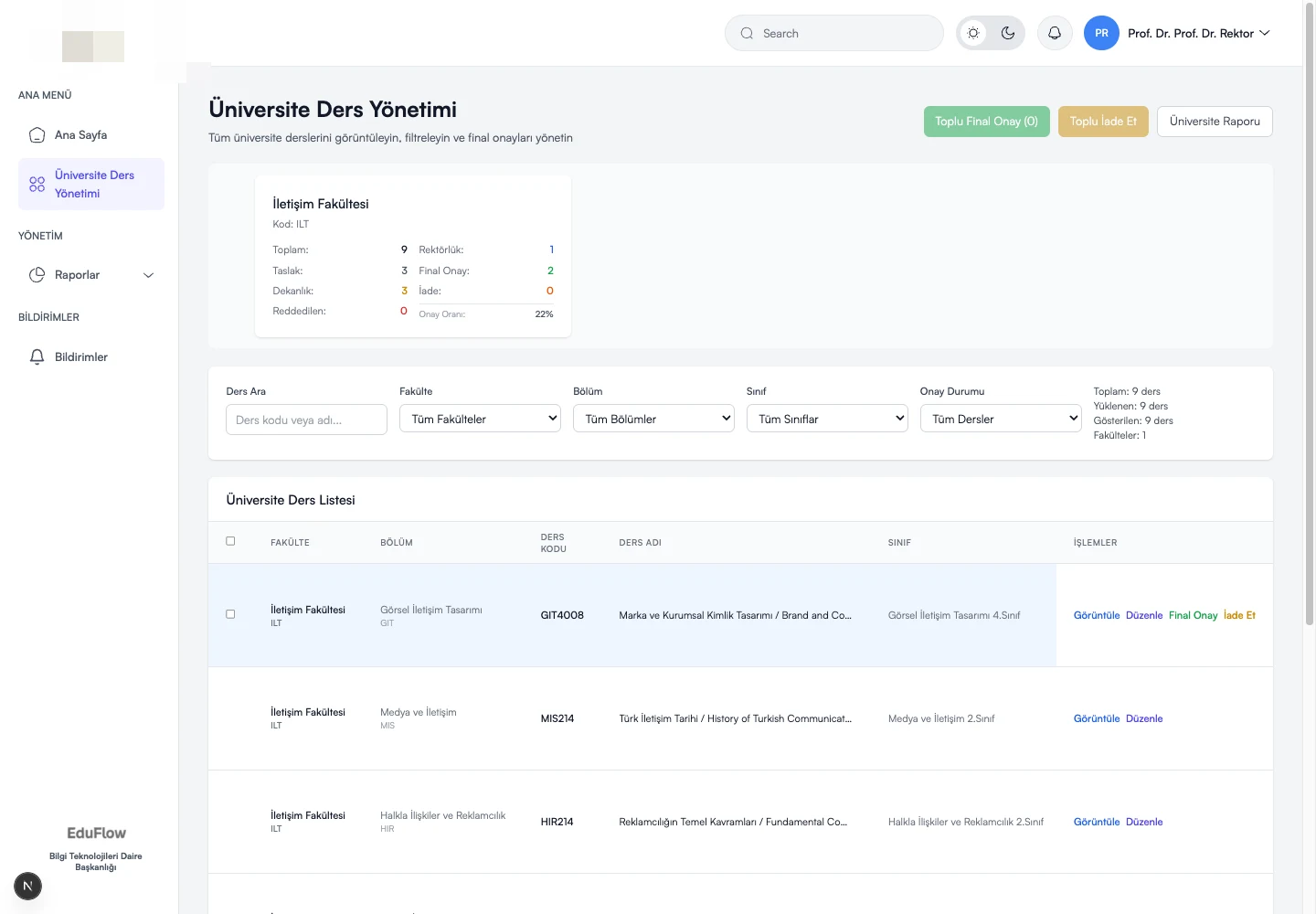Click the EduFlow brand text

[96, 834]
